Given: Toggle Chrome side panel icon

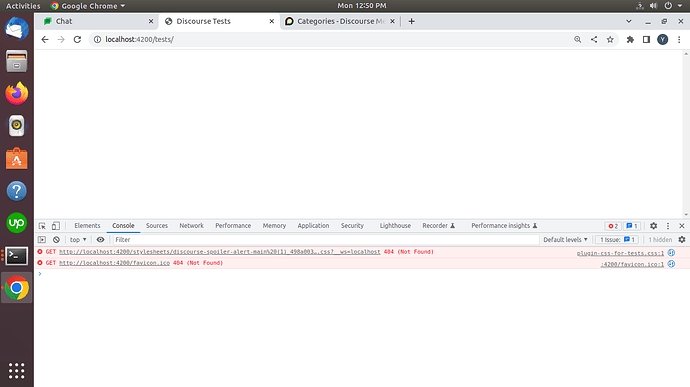Looking at the screenshot, I should (x=646, y=40).
